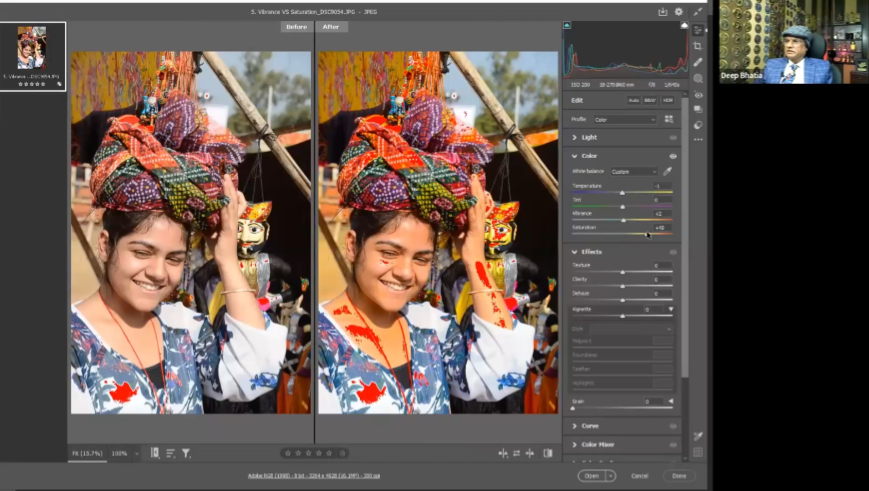Select the Crop tool in right toolbar
Viewport: 869px width, 491px height.
click(x=698, y=46)
